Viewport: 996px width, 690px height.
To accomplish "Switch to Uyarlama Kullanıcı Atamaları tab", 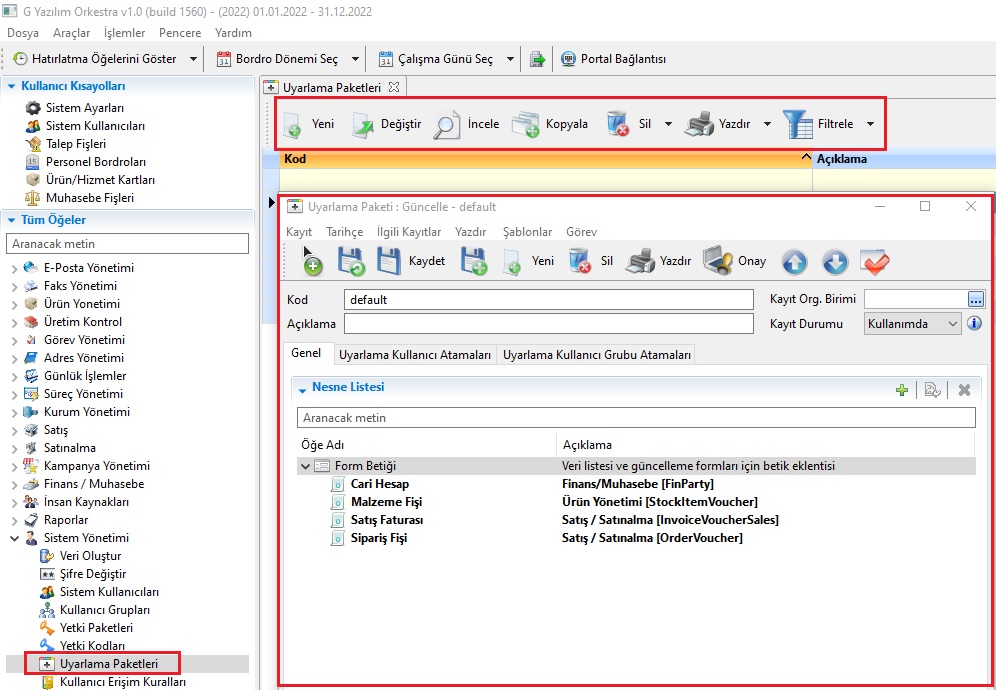I will [414, 354].
